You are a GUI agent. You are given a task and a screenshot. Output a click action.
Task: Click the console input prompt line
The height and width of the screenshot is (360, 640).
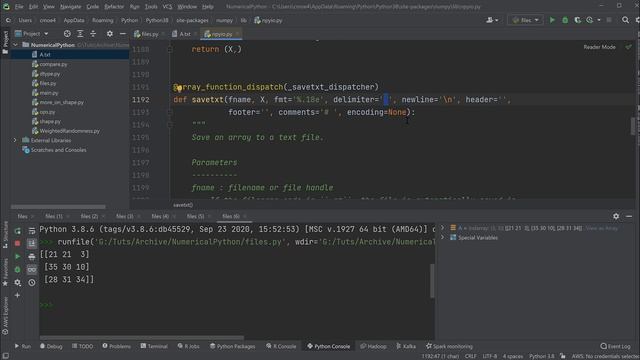tap(237, 305)
